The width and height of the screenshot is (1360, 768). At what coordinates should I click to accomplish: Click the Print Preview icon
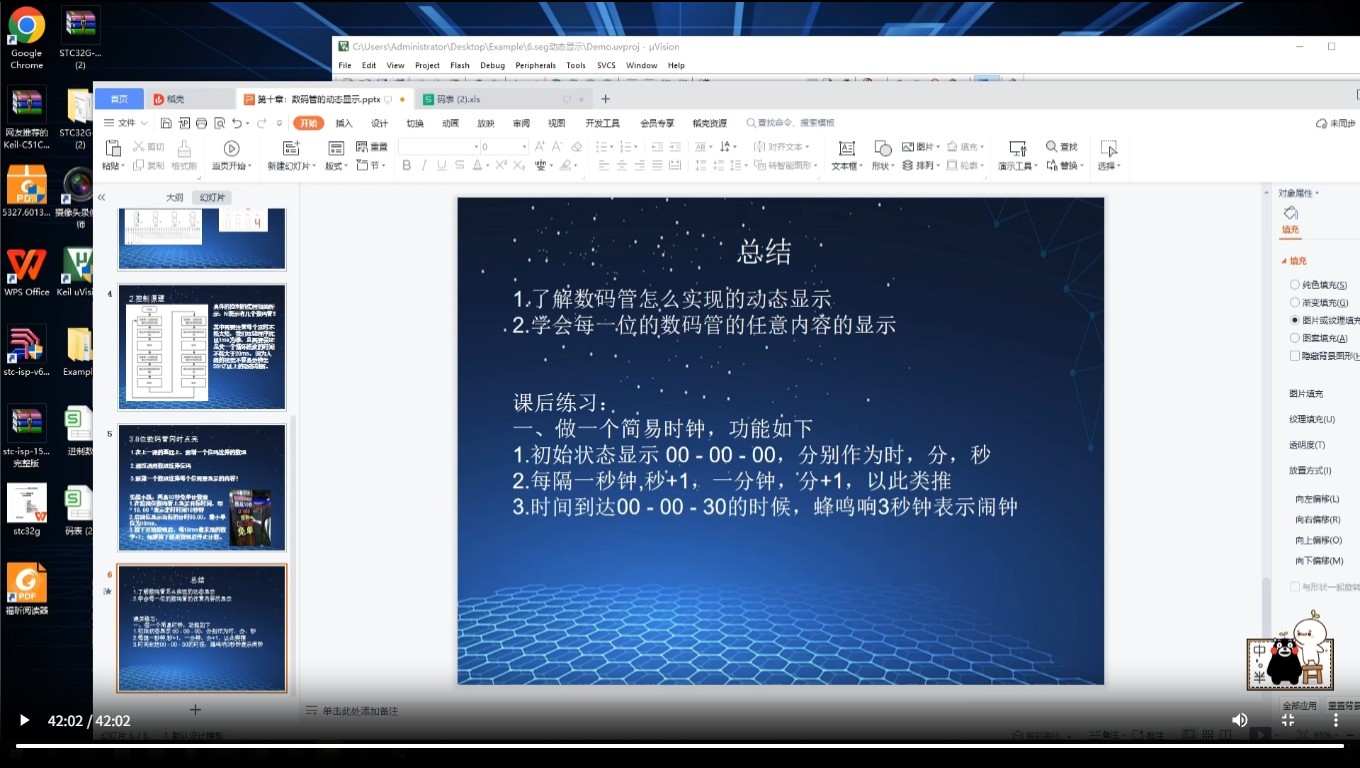[219, 123]
